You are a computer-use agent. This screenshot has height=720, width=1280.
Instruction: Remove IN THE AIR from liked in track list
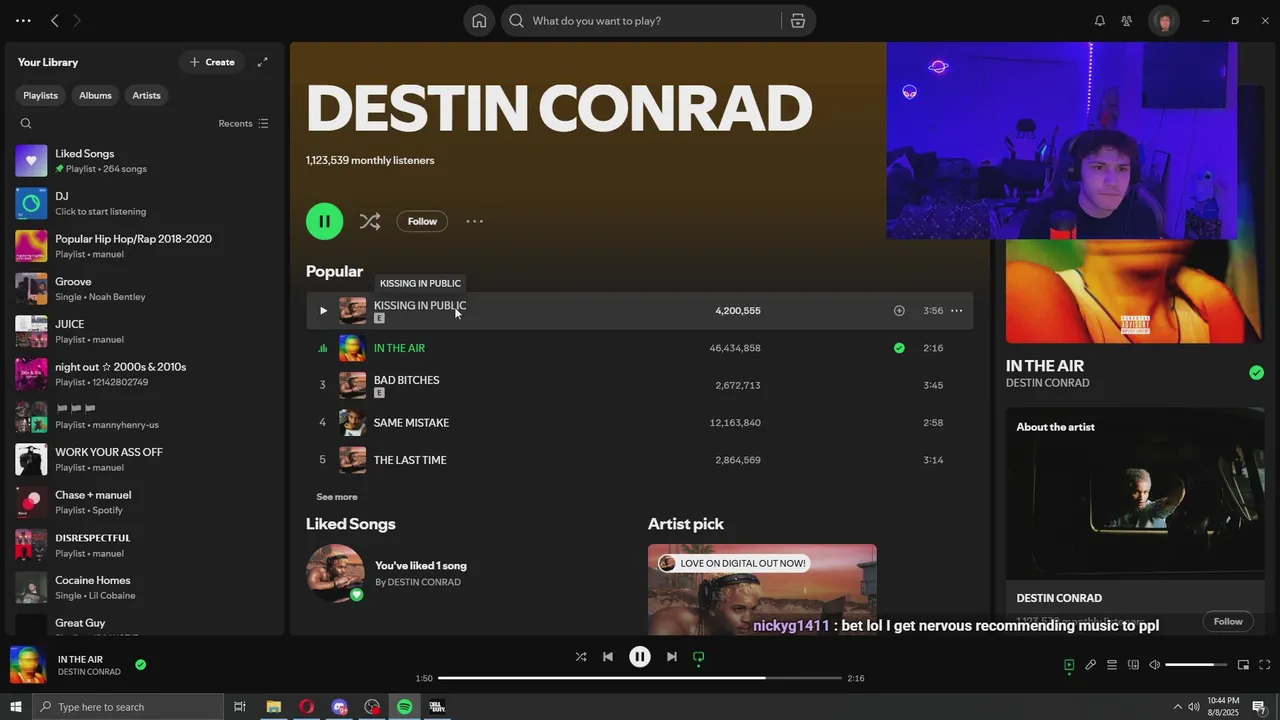coord(899,348)
